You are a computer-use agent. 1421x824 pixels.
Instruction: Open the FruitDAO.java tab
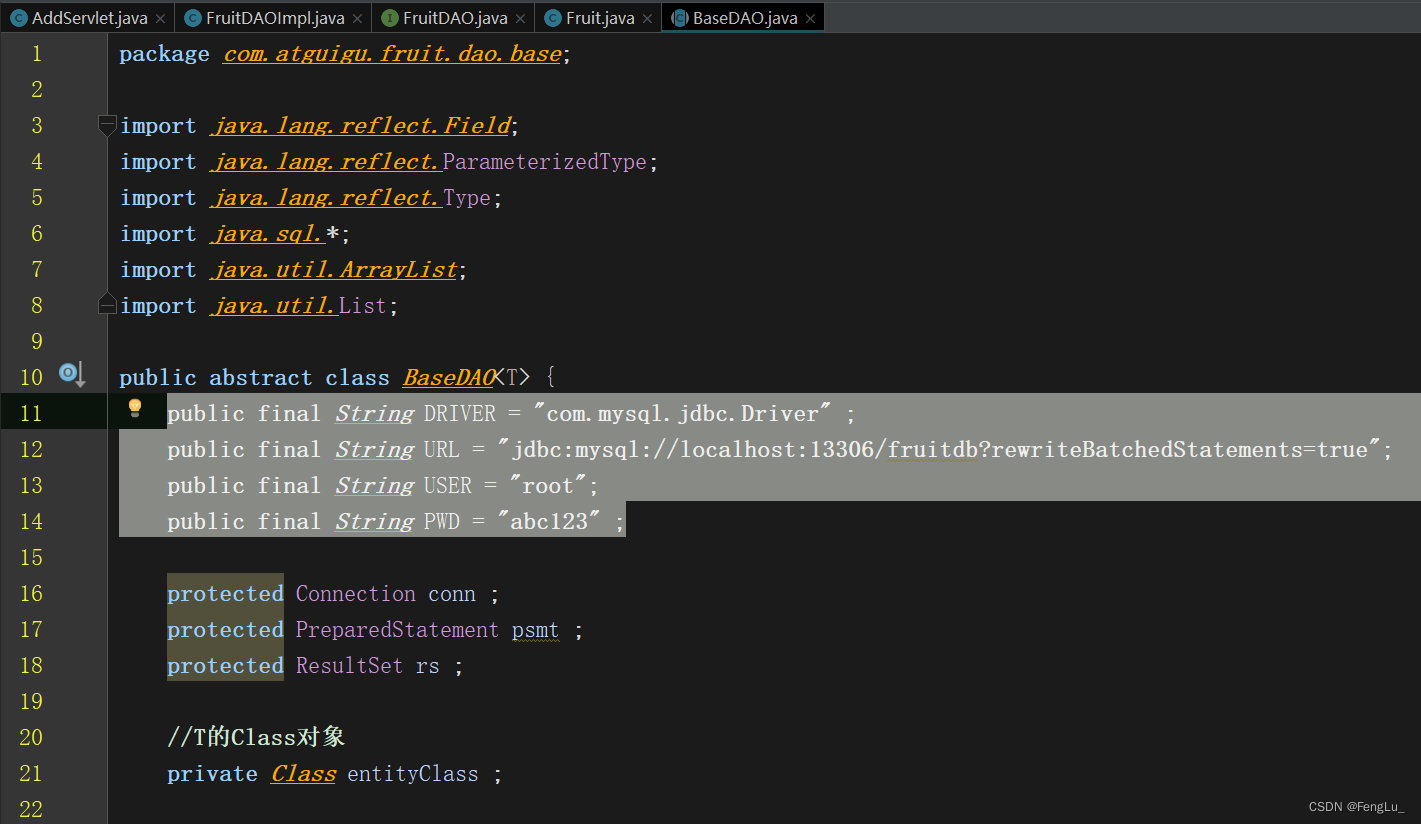point(455,18)
